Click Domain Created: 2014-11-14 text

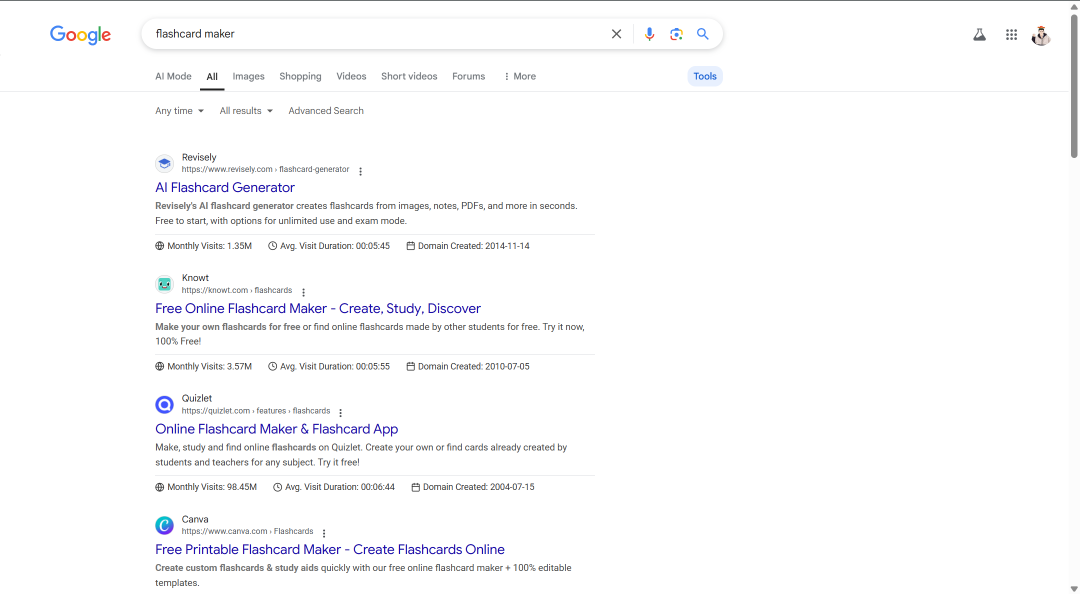pos(474,246)
